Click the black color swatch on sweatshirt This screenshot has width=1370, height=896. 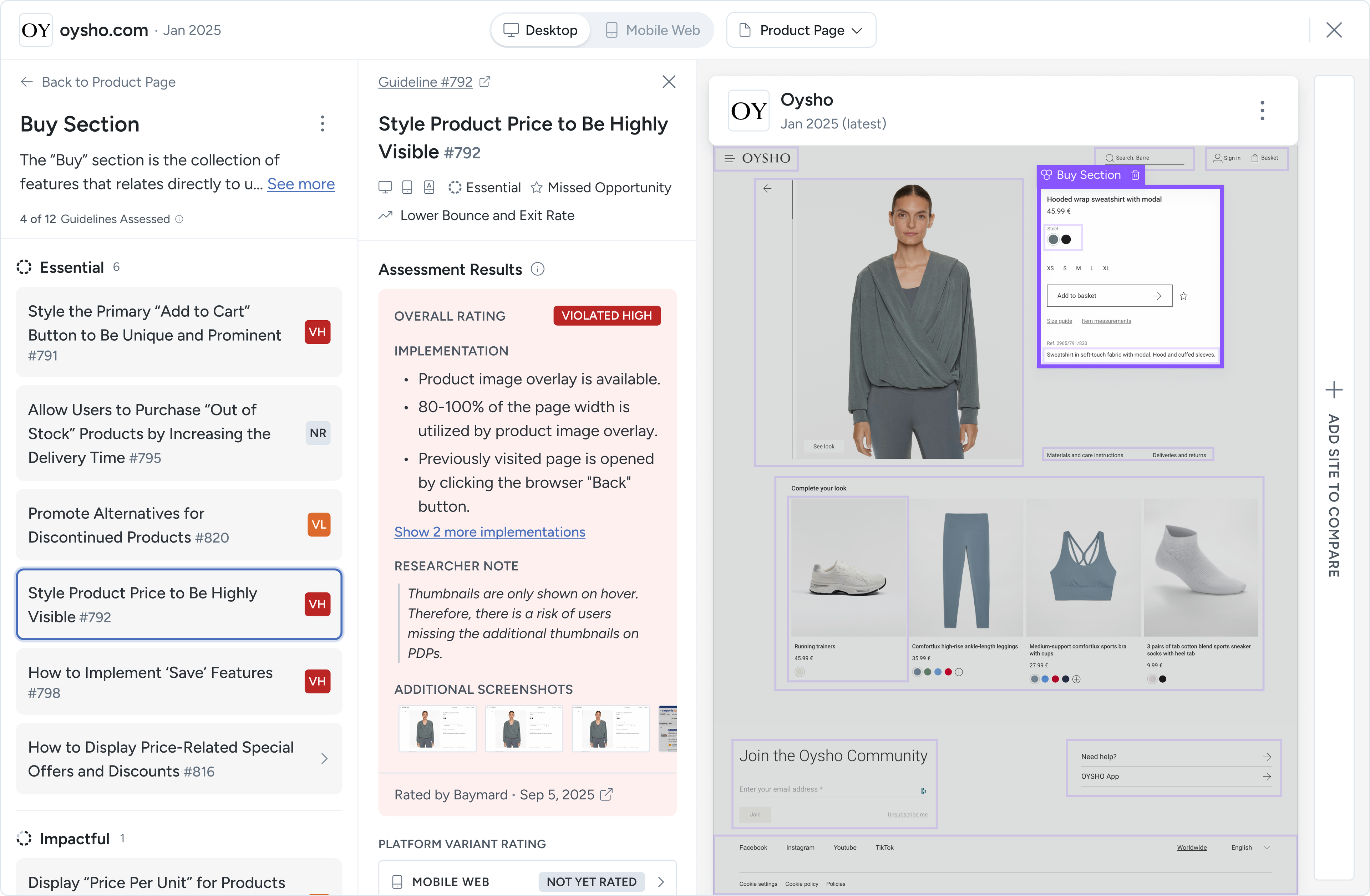click(1066, 239)
